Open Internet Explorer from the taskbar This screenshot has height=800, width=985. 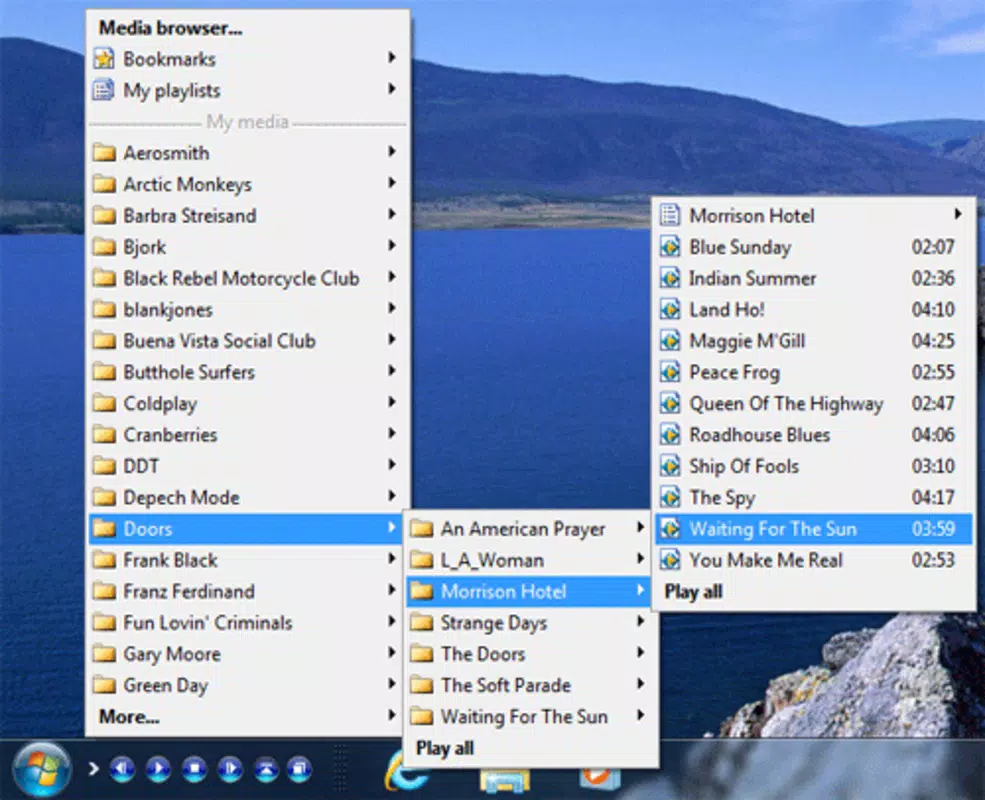405,772
